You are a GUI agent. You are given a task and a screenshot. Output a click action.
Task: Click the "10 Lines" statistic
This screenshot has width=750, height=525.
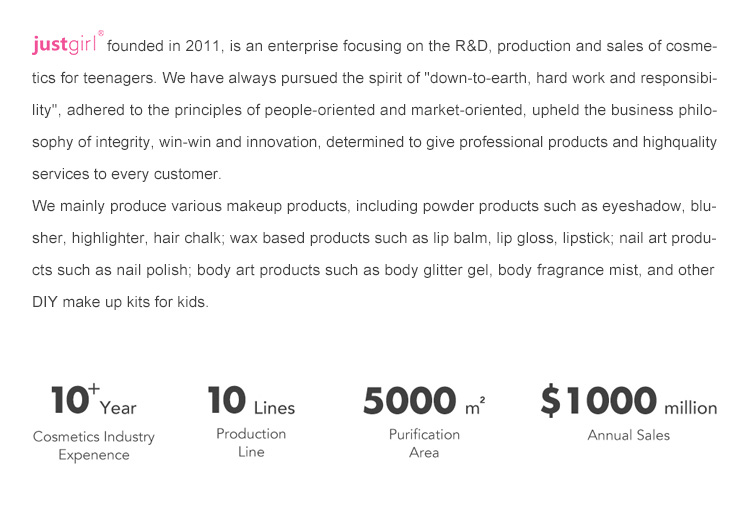pos(251,402)
